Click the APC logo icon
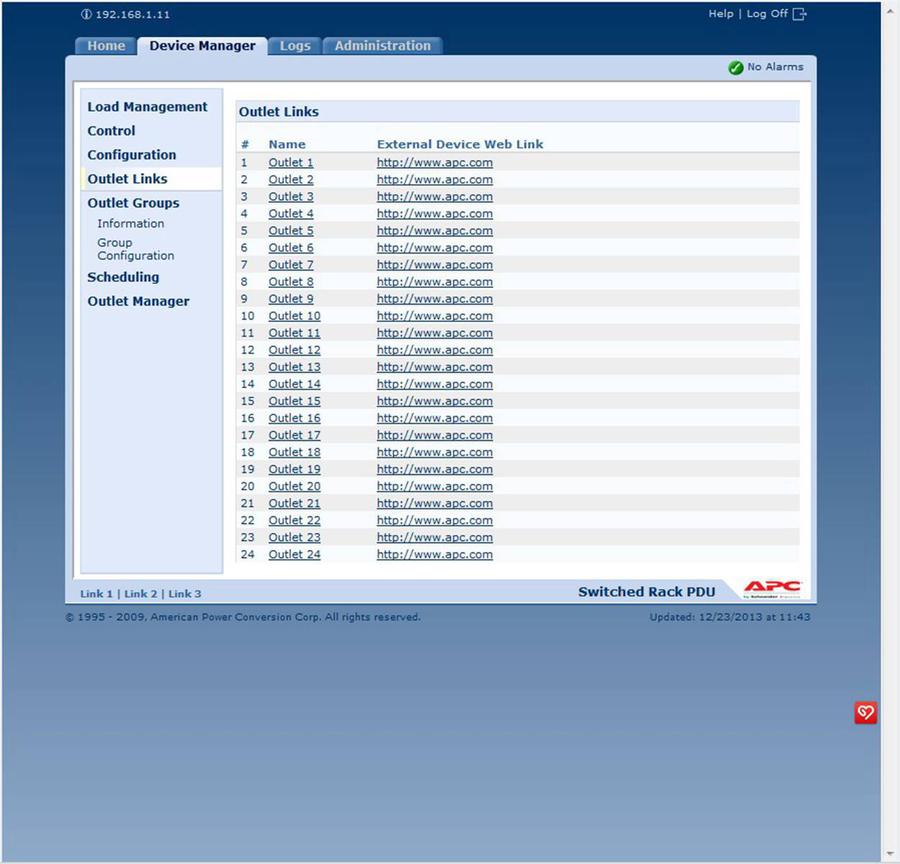 point(772,588)
